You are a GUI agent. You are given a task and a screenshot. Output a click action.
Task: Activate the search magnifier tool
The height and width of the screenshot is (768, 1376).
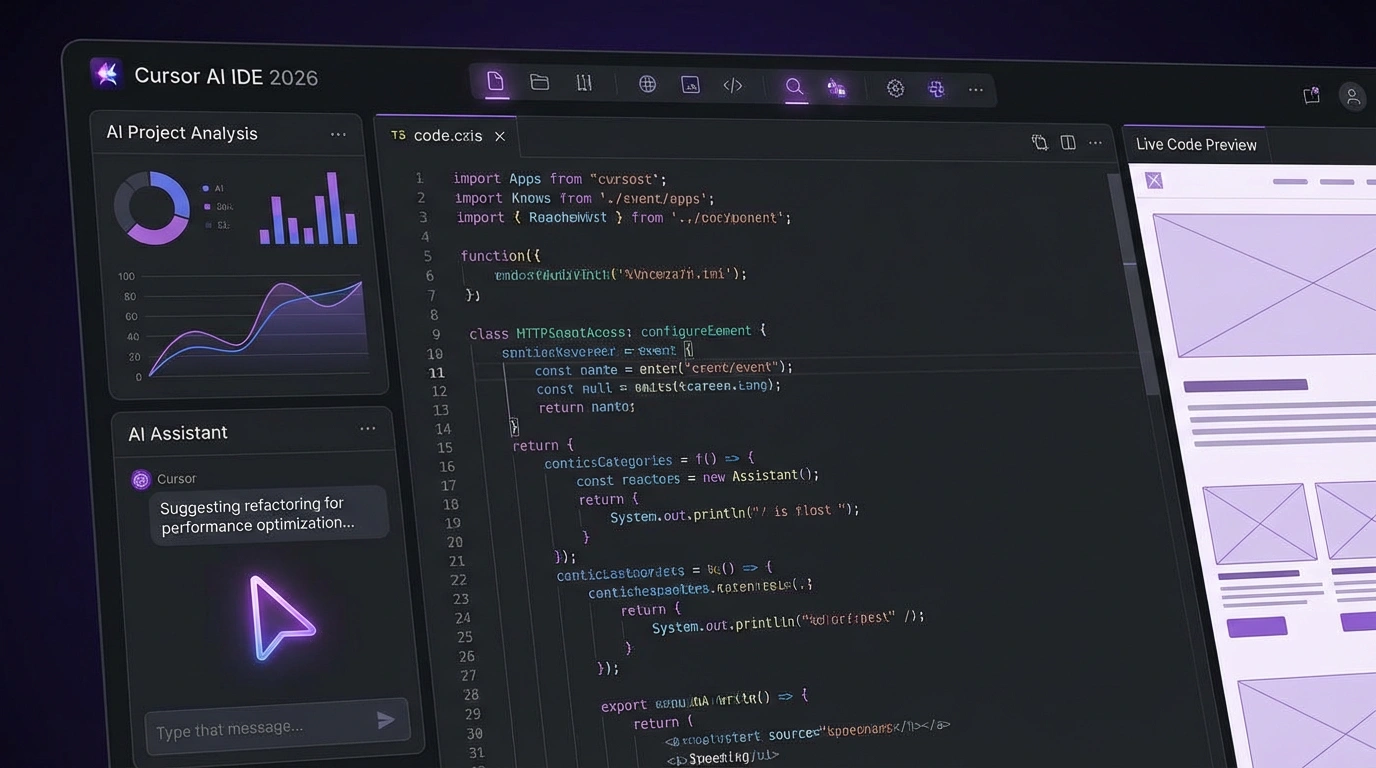click(794, 88)
